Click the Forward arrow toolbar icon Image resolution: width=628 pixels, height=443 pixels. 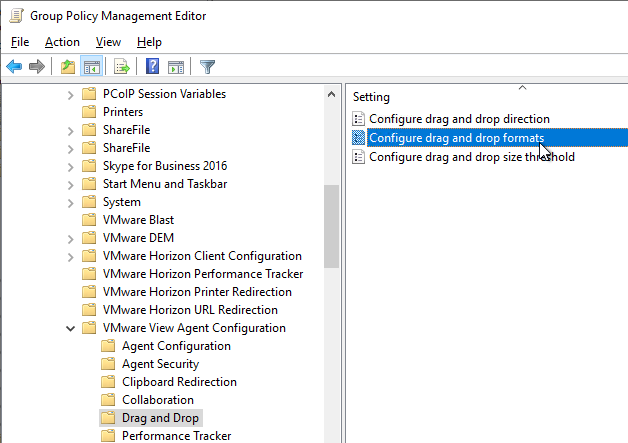pyautogui.click(x=37, y=66)
